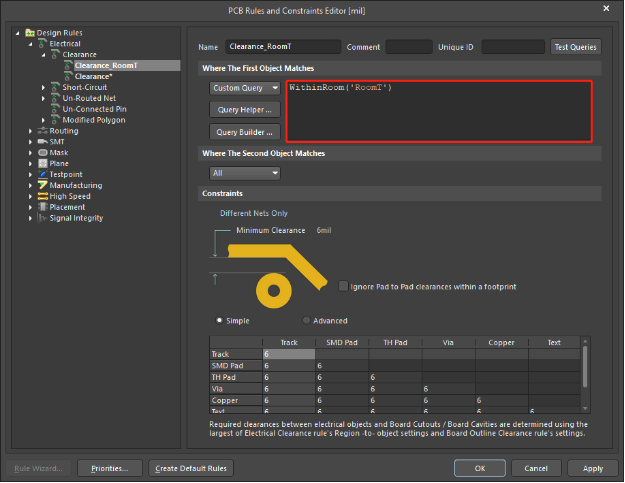Click the Modified Polygon rule icon

55,120
